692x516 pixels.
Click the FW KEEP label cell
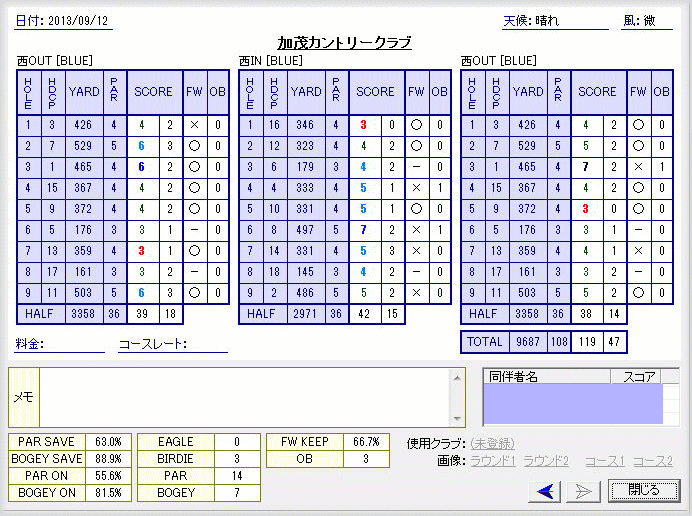pyautogui.click(x=305, y=442)
